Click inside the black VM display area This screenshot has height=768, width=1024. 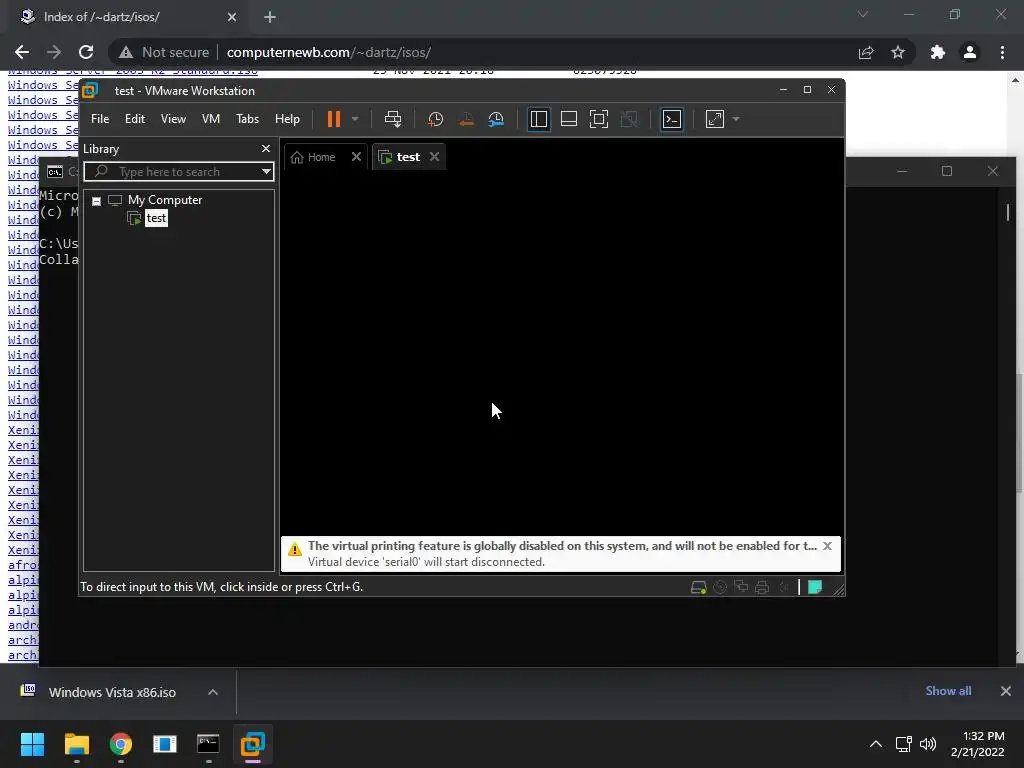[560, 353]
